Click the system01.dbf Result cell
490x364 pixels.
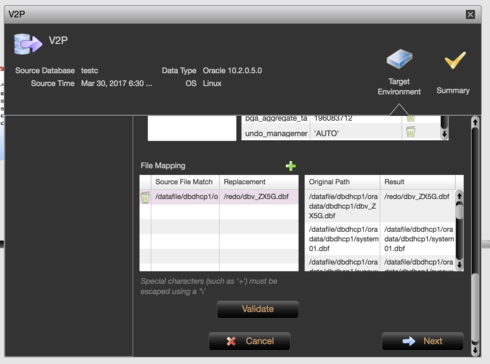point(418,239)
